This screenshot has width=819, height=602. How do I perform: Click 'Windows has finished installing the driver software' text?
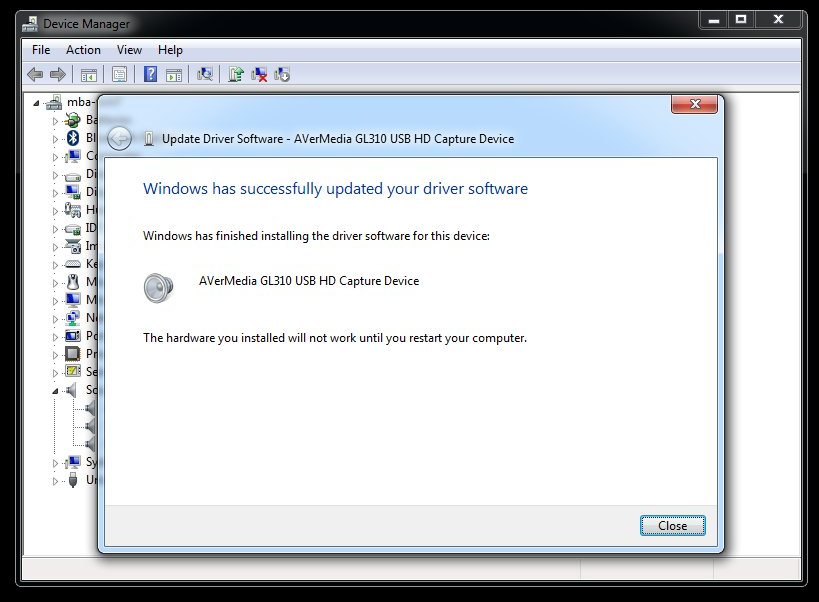click(317, 236)
